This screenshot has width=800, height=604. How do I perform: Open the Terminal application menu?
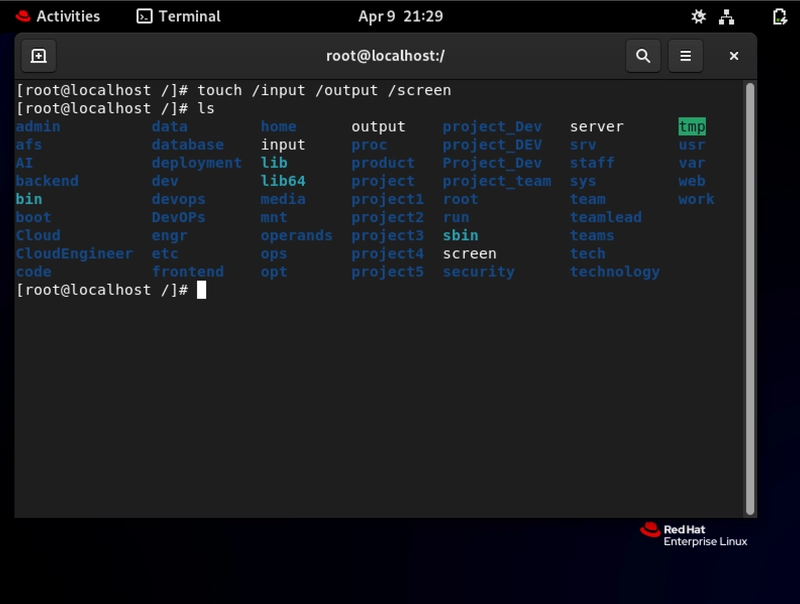[x=179, y=16]
